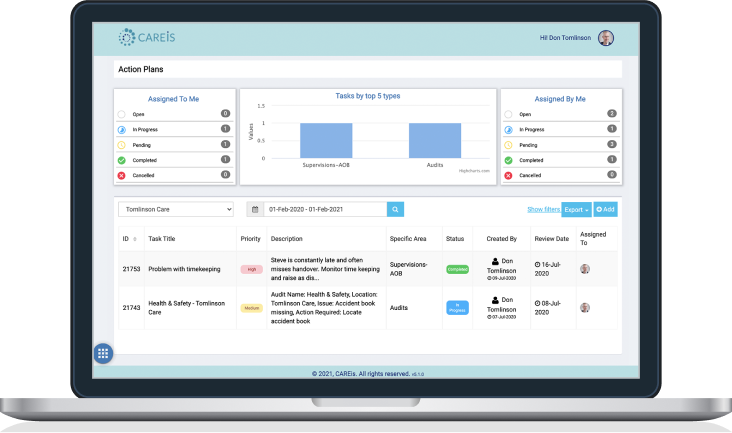Click person icon in Created By for task 21743
This screenshot has width=732, height=433.
495,300
